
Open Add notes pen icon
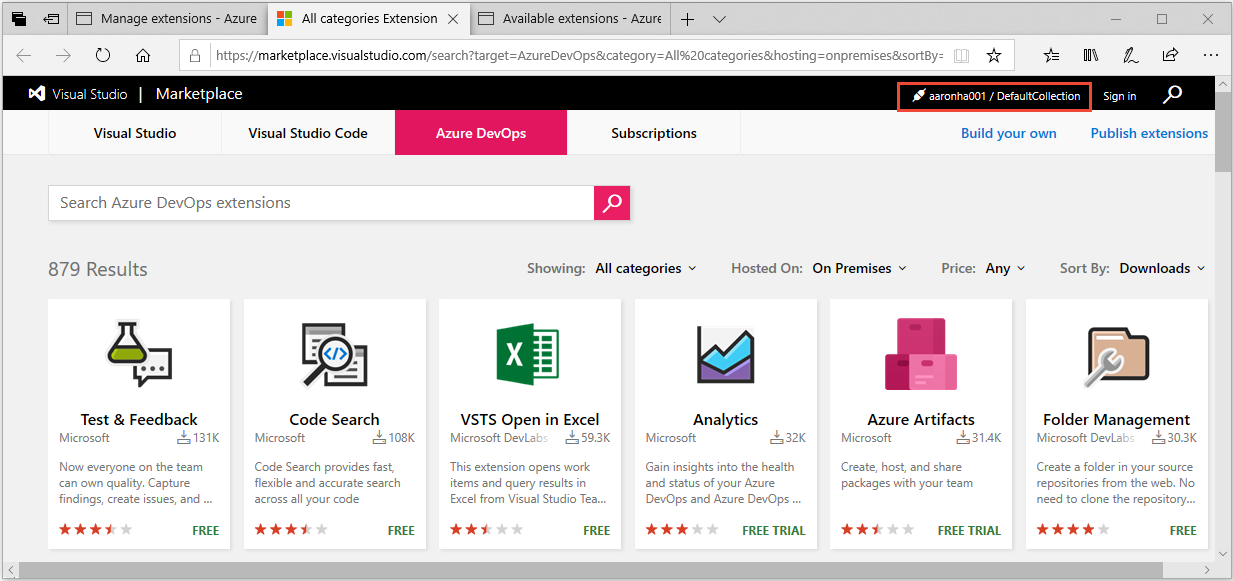[1130, 55]
